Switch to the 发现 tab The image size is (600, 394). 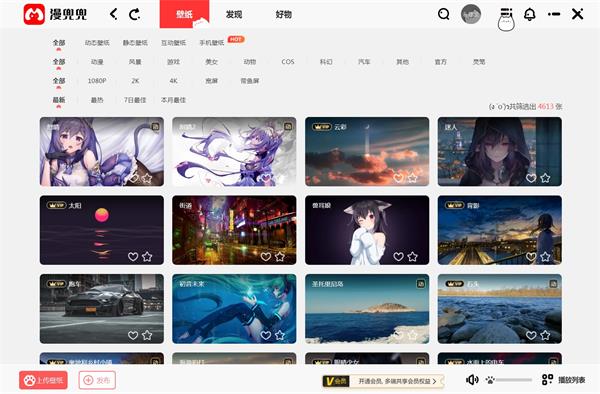tap(234, 15)
